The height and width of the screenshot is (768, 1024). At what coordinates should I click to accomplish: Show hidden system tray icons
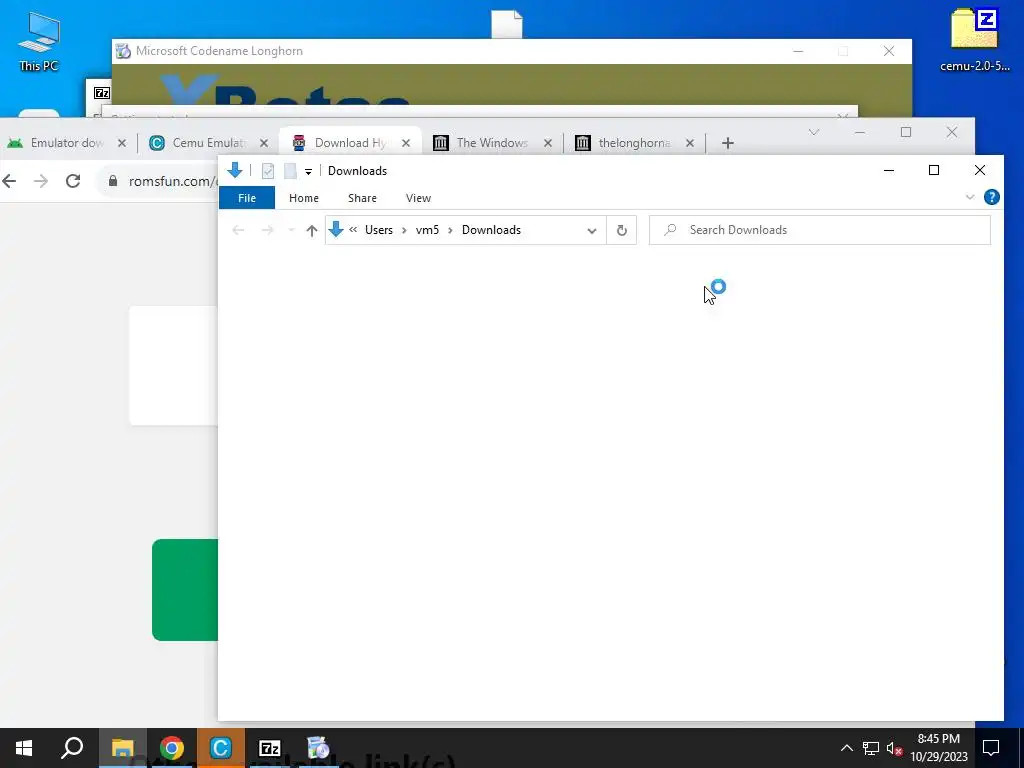846,748
